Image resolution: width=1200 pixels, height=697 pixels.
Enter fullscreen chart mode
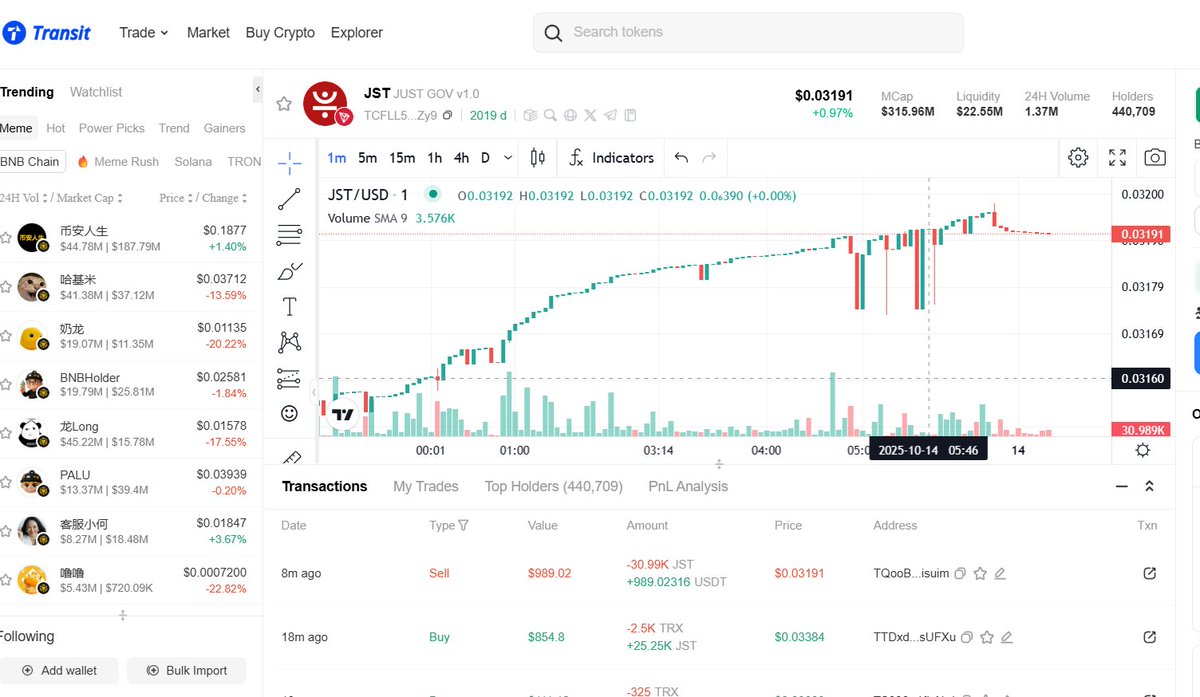(1118, 157)
